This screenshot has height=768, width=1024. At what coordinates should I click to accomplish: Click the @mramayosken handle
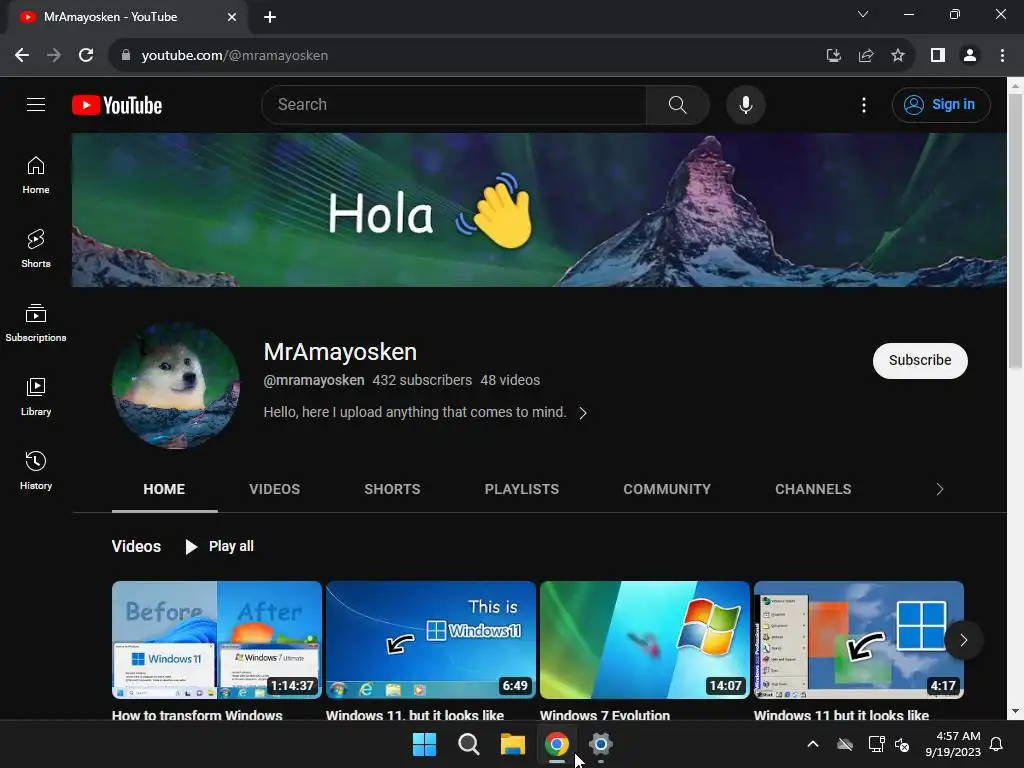click(x=313, y=380)
